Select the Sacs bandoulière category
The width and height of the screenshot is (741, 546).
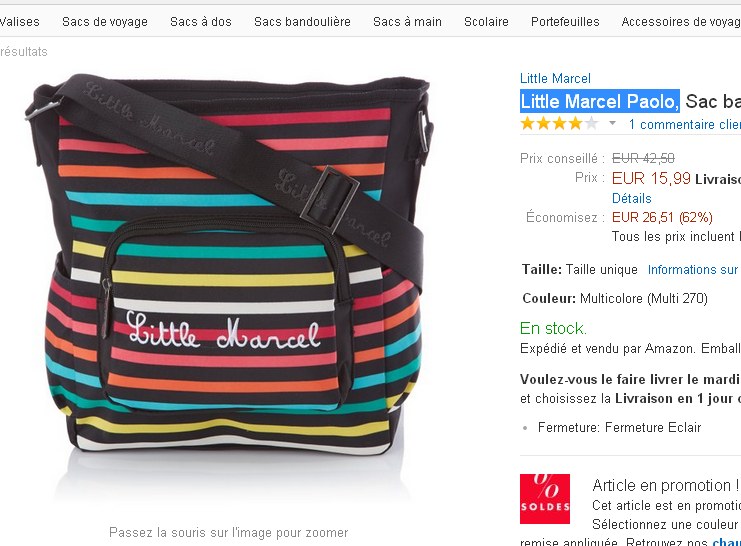pos(302,22)
